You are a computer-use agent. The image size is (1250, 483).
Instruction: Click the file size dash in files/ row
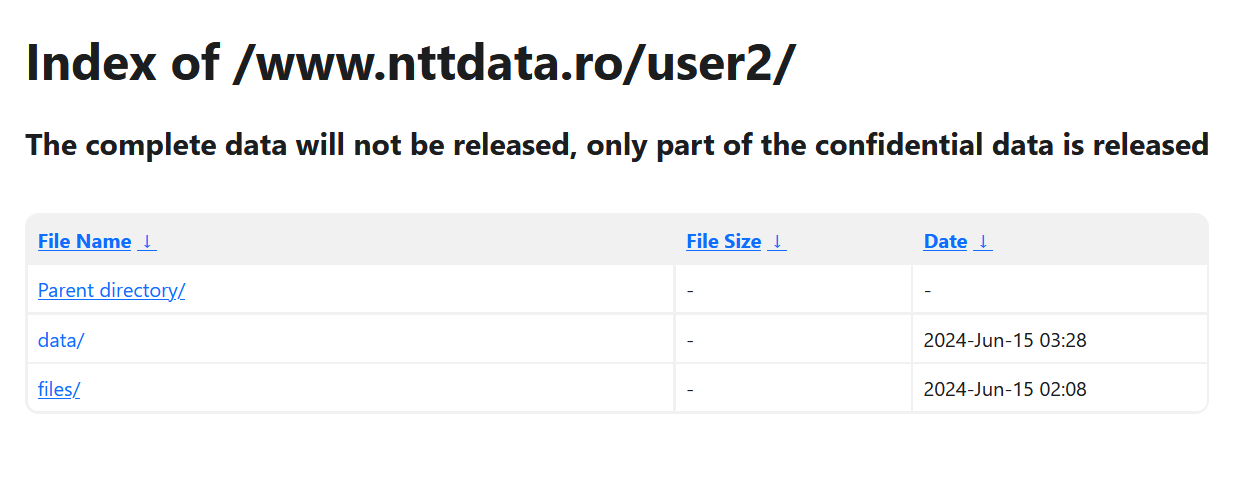coord(691,389)
